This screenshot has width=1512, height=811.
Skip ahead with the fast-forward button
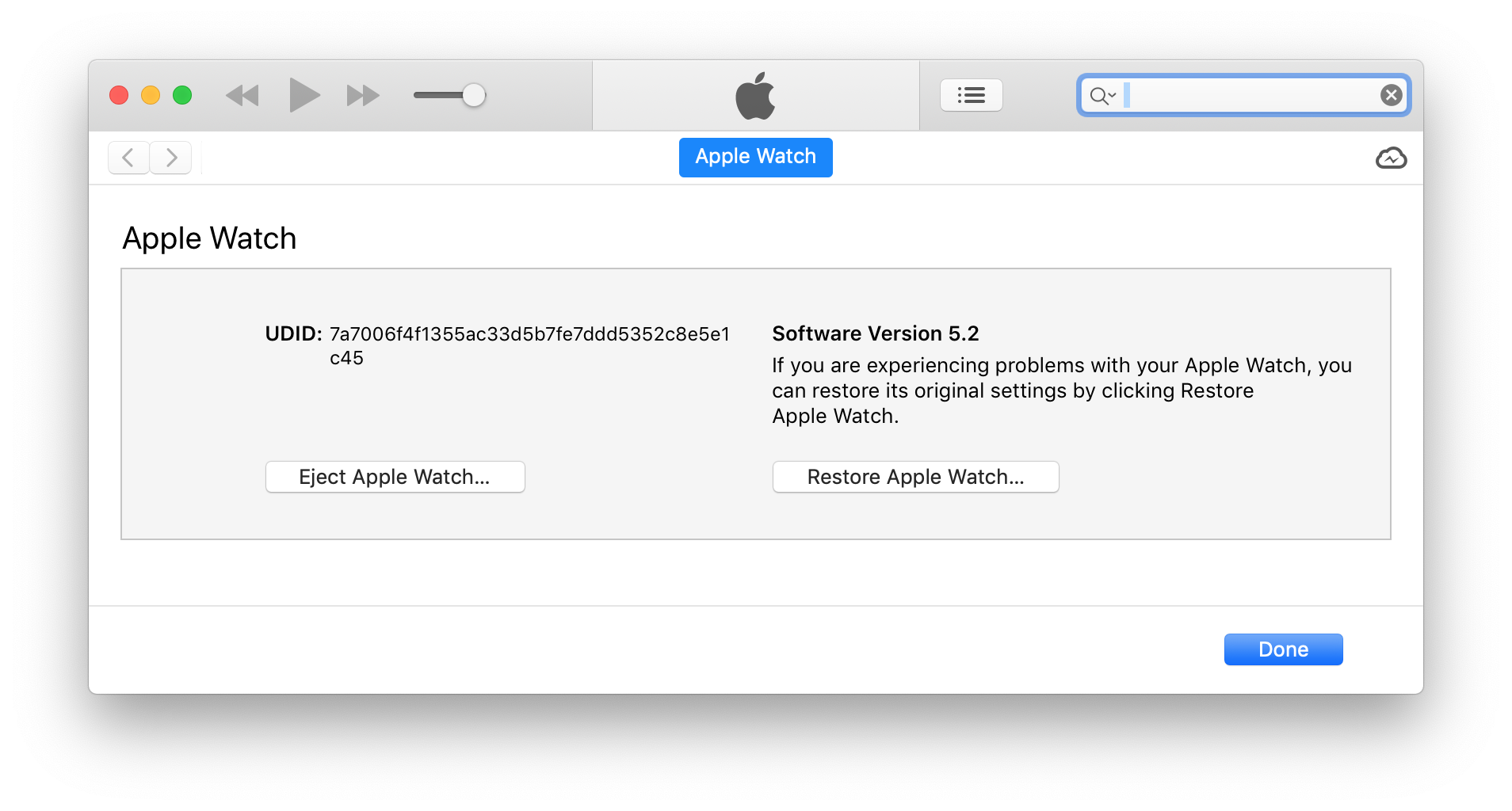(363, 96)
